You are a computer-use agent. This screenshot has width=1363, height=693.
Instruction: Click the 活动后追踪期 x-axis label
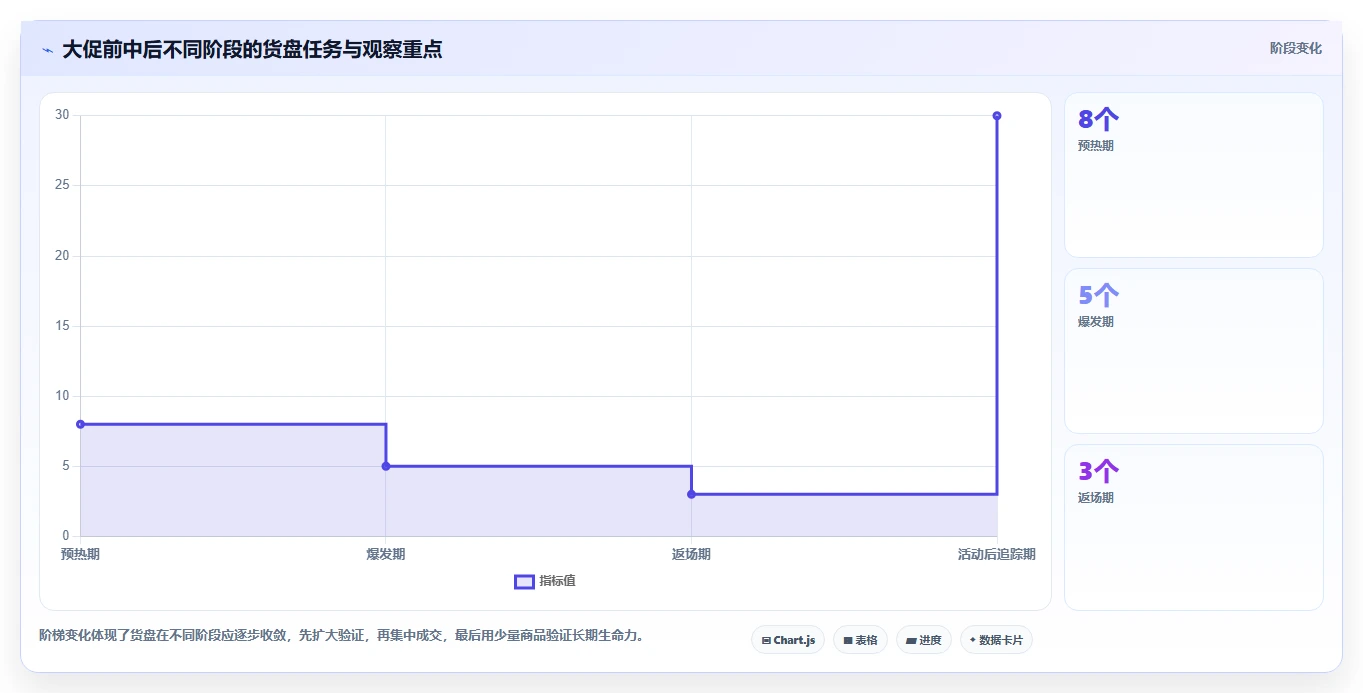coord(996,554)
